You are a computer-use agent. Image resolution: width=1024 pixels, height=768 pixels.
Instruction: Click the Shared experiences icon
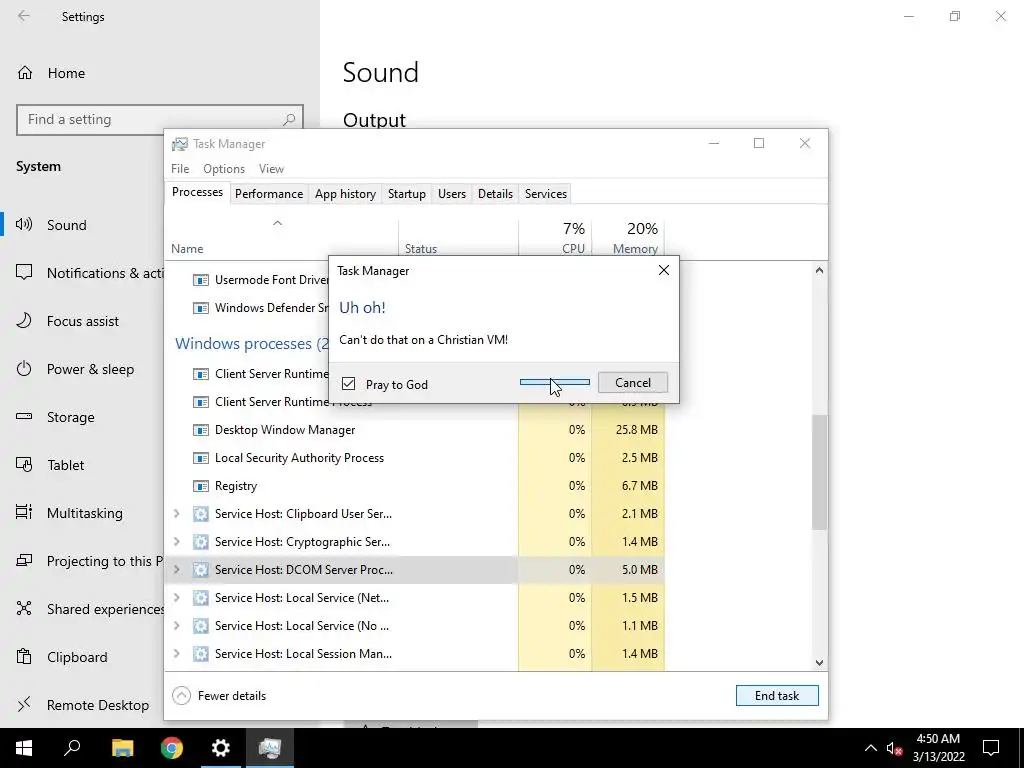coord(24,609)
